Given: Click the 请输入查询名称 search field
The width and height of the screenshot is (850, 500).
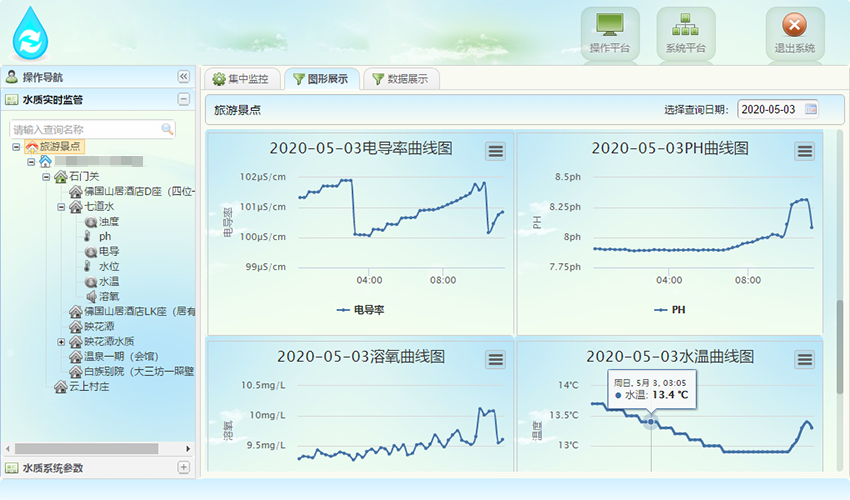Looking at the screenshot, I should coord(85,129).
